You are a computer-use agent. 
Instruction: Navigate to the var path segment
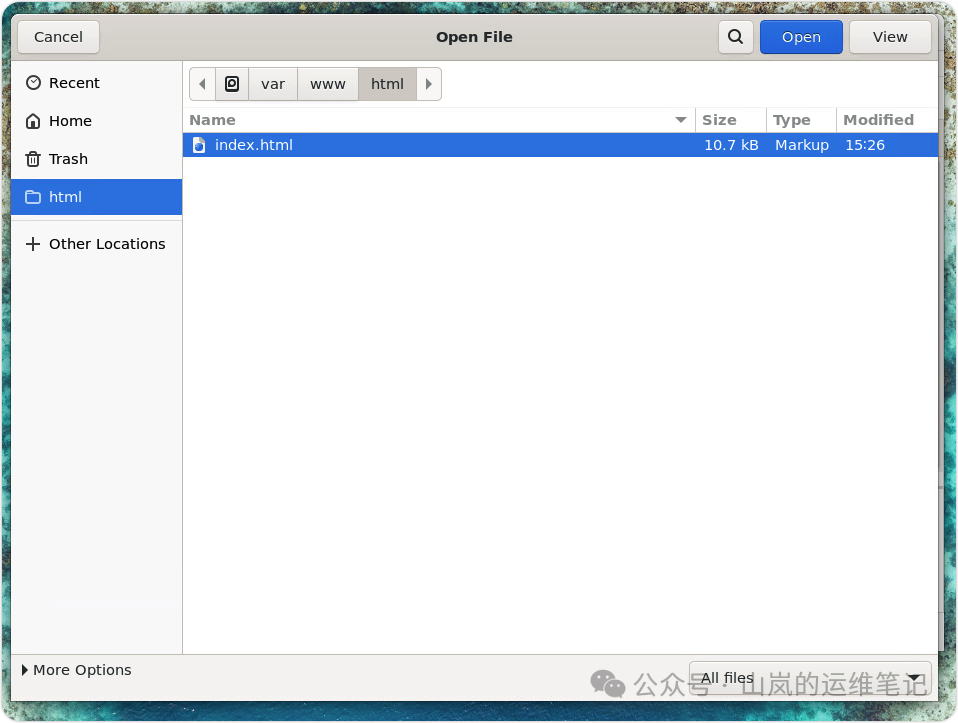tap(273, 84)
